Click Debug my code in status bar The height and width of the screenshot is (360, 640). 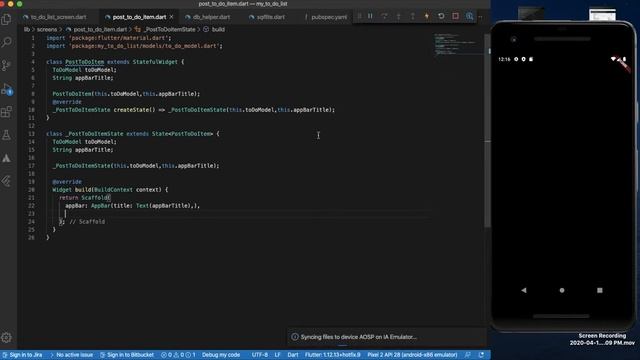coord(221,355)
